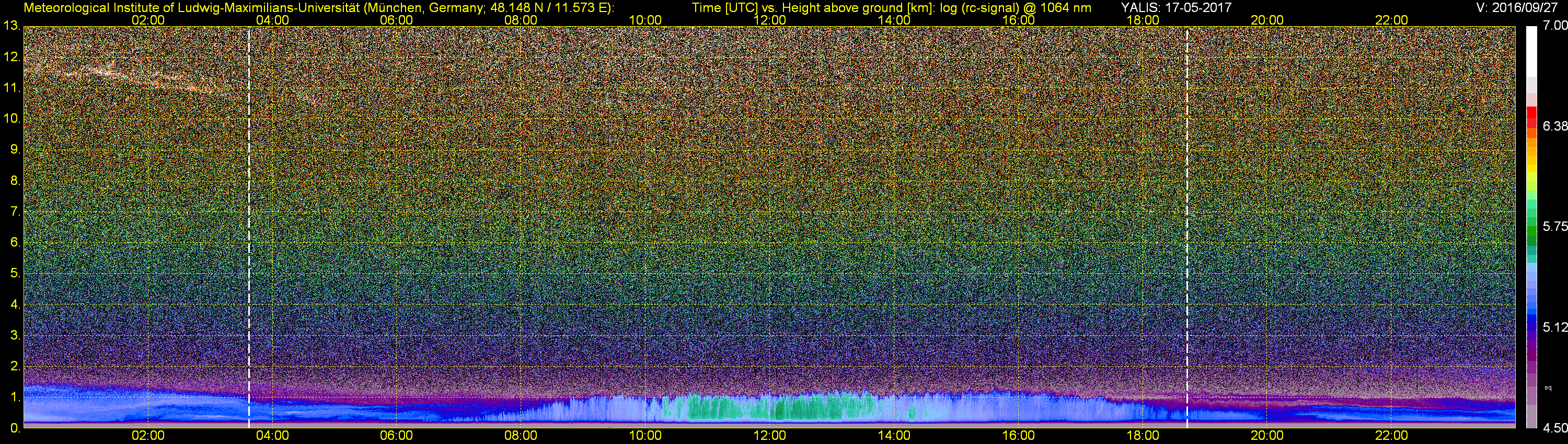Click the 12:00 label on the lower time axis
Screen dimensions: 1568x444
coord(769,436)
